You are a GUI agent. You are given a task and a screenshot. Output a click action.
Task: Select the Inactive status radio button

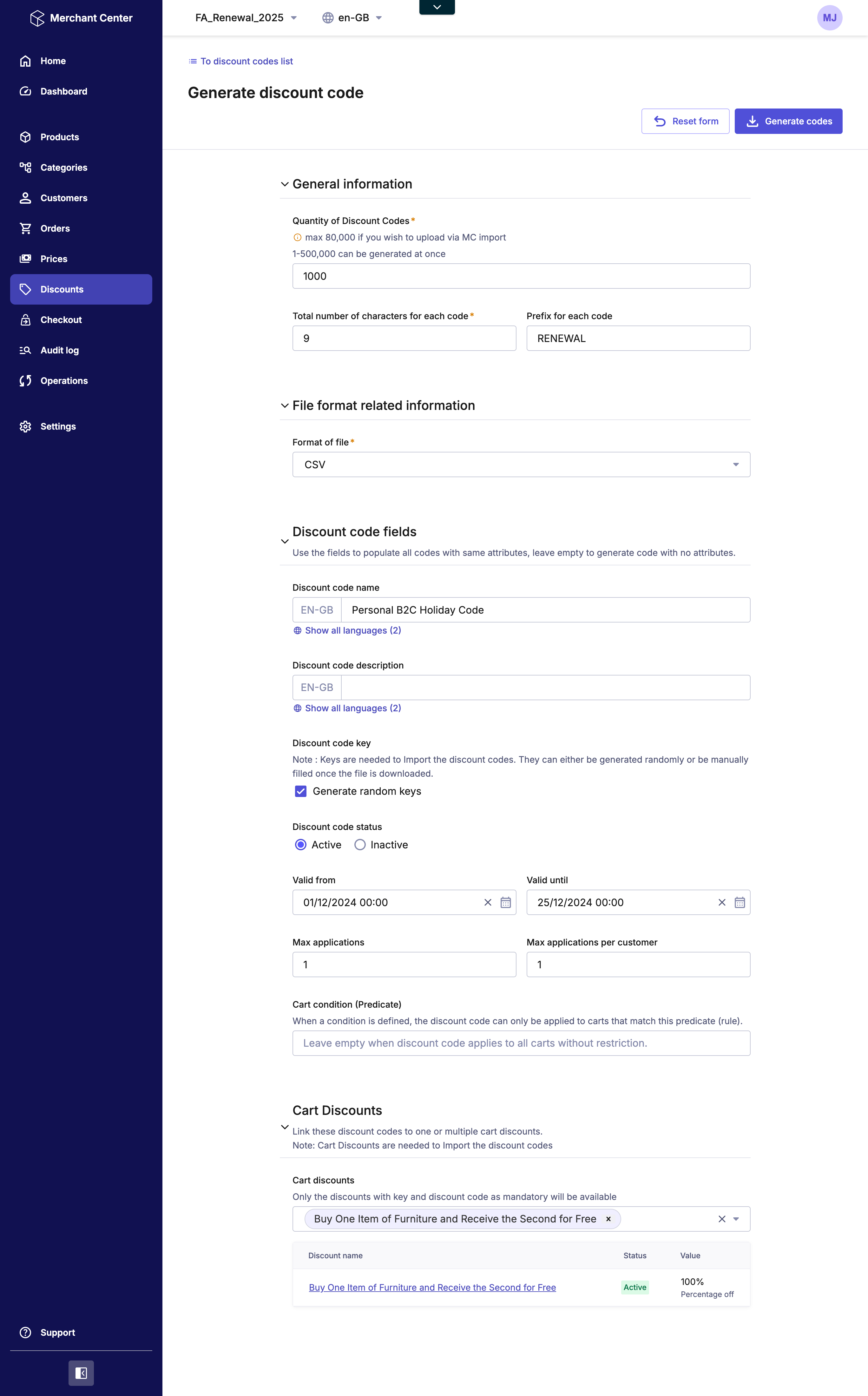tap(360, 844)
